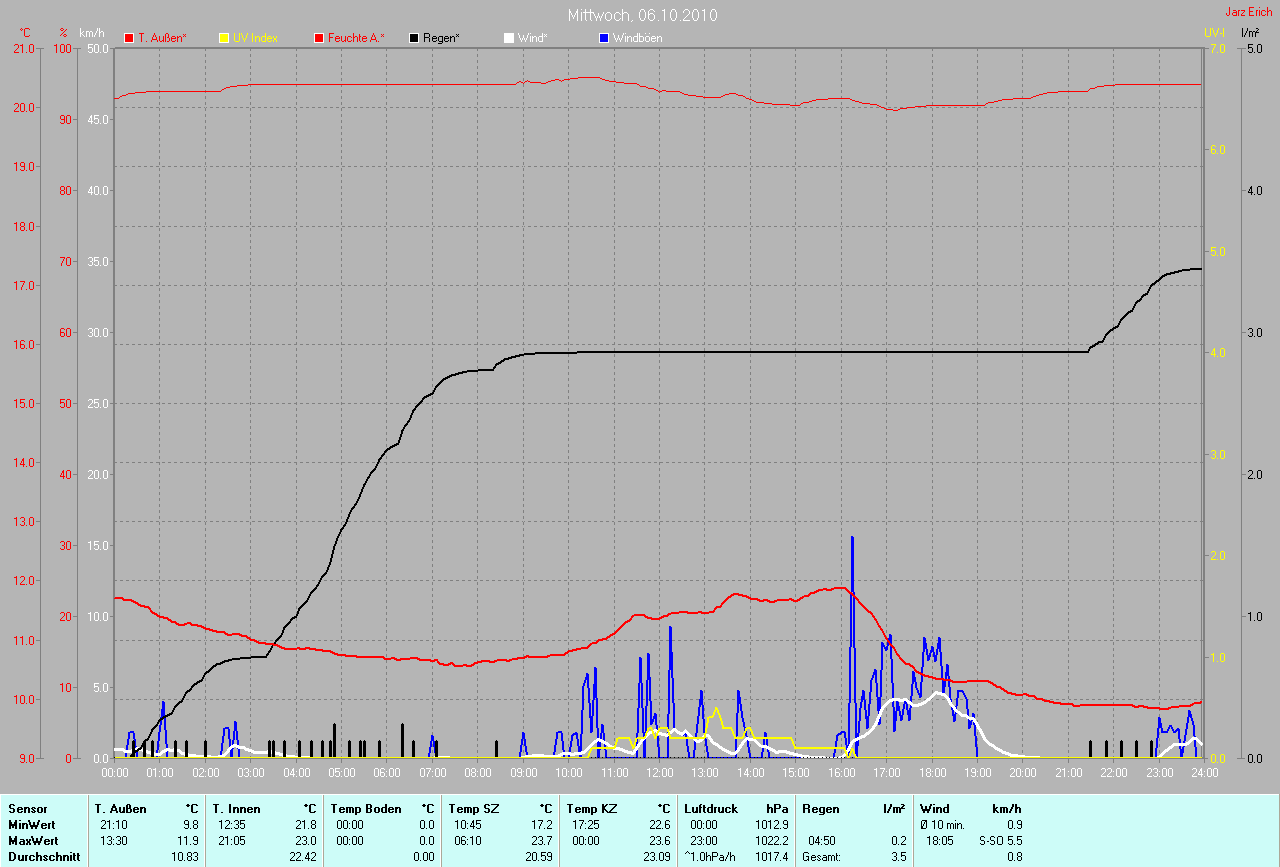Viewport: 1280px width, 867px height.
Task: Click the chart title Mittwoch, 06.10.2010
Action: (x=642, y=15)
